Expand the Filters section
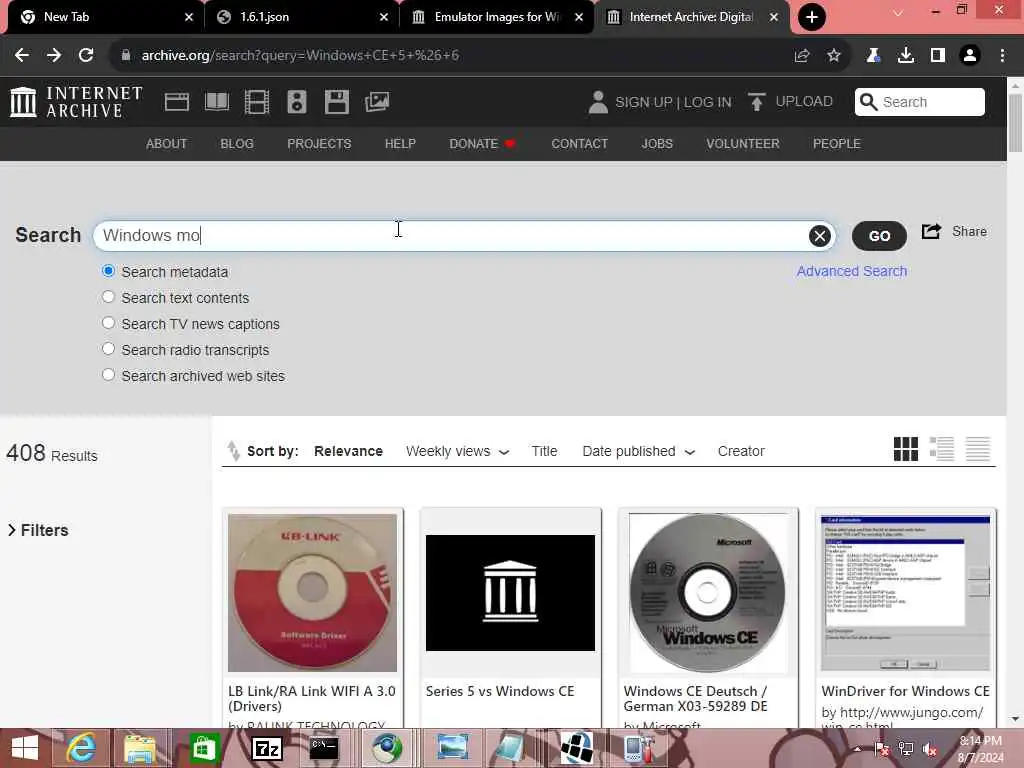Viewport: 1024px width, 768px height. pyautogui.click(x=38, y=530)
